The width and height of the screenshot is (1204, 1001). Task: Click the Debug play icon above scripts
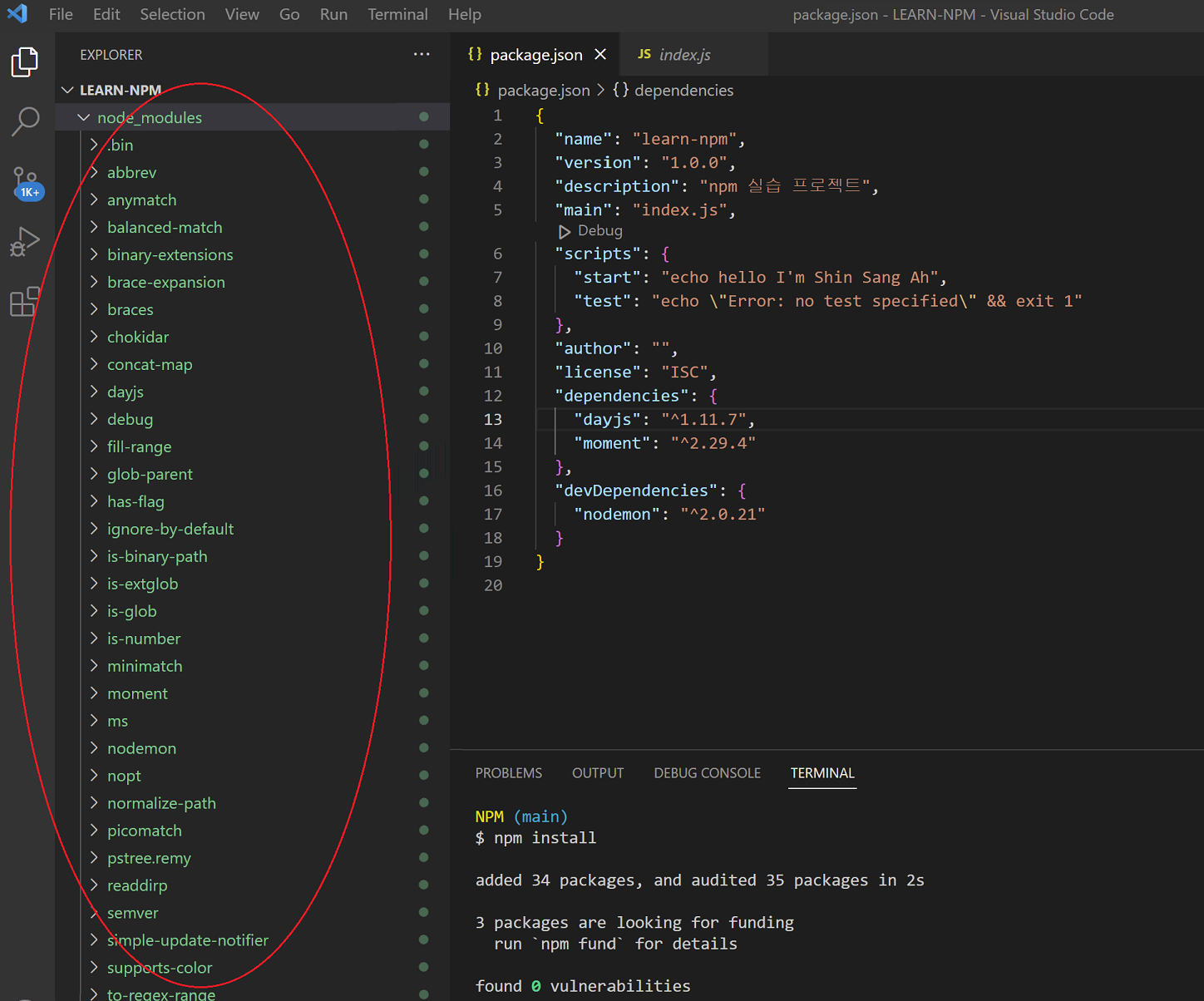coord(565,231)
